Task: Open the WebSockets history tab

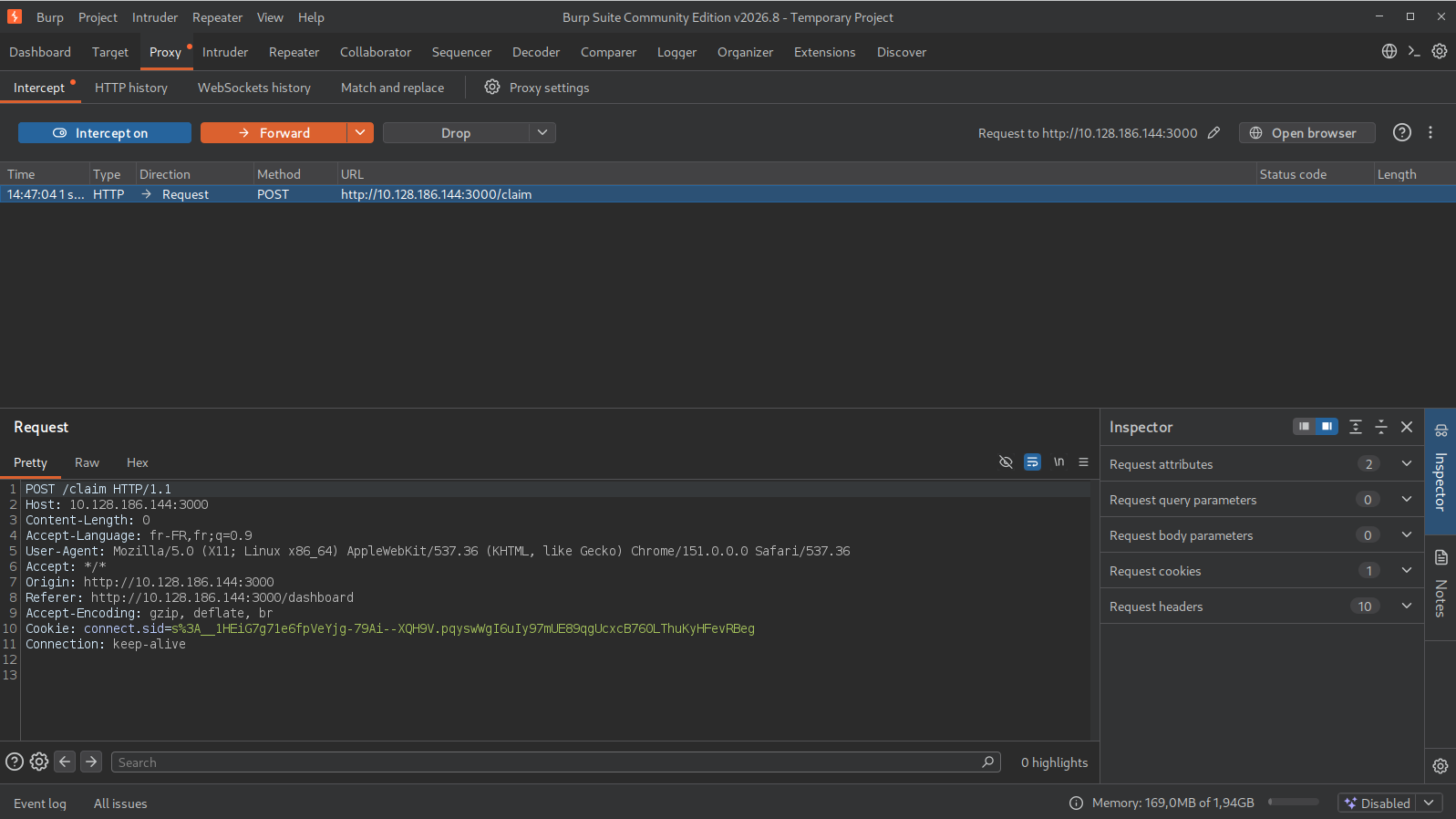Action: pyautogui.click(x=254, y=88)
